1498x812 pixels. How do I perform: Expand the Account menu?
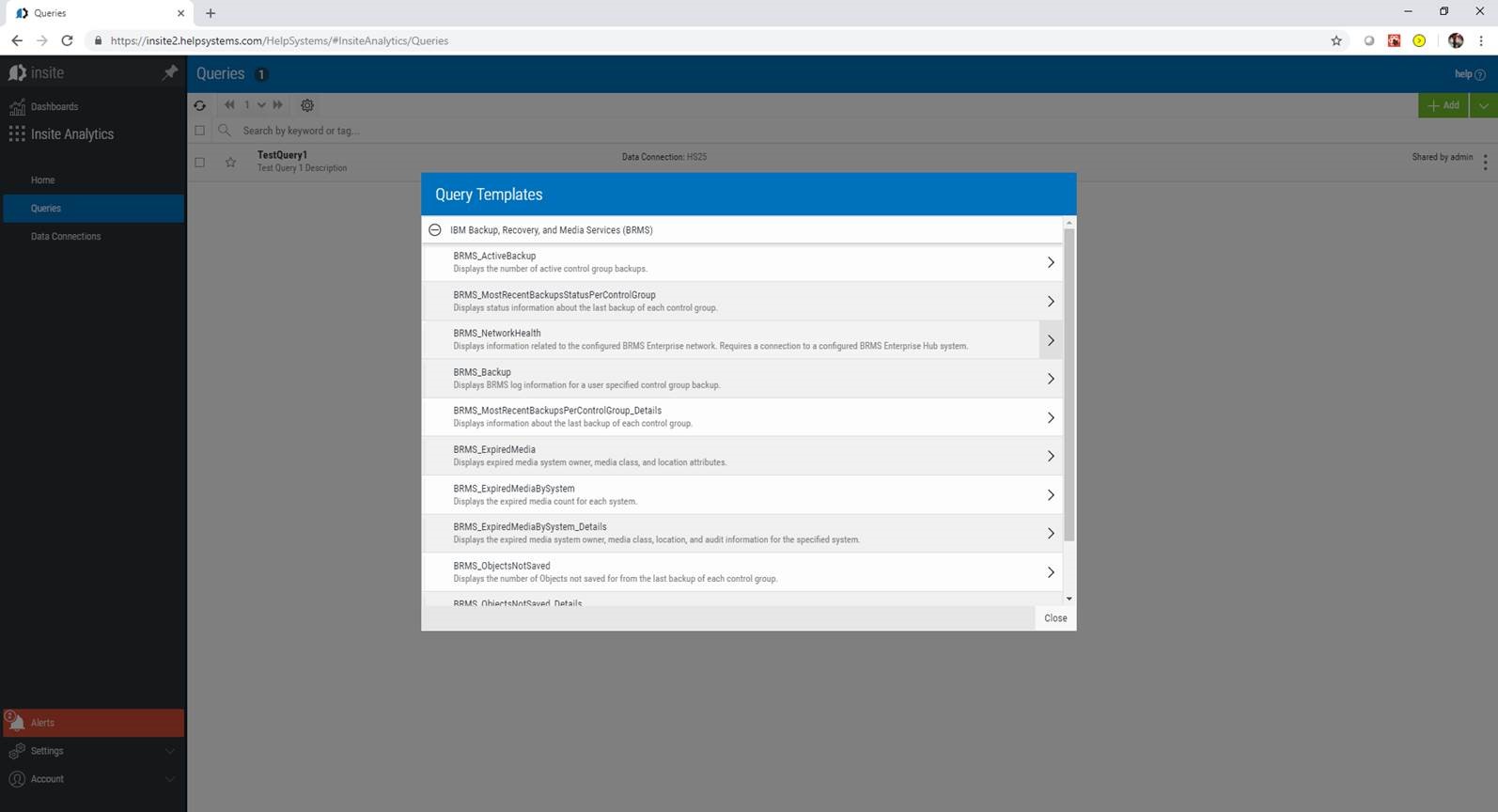coord(94,779)
